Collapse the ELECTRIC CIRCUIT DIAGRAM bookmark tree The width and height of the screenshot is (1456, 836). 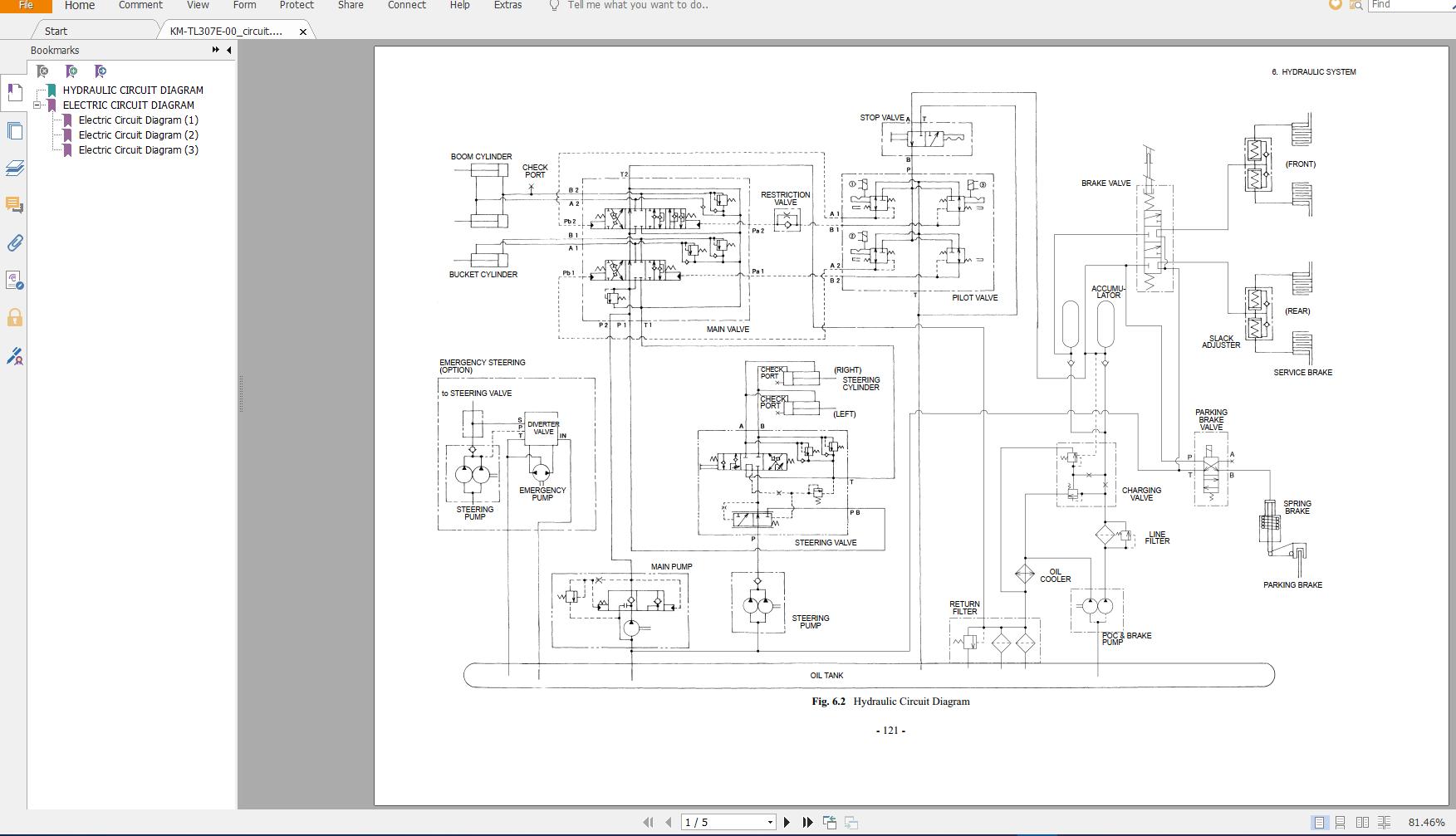click(x=37, y=105)
